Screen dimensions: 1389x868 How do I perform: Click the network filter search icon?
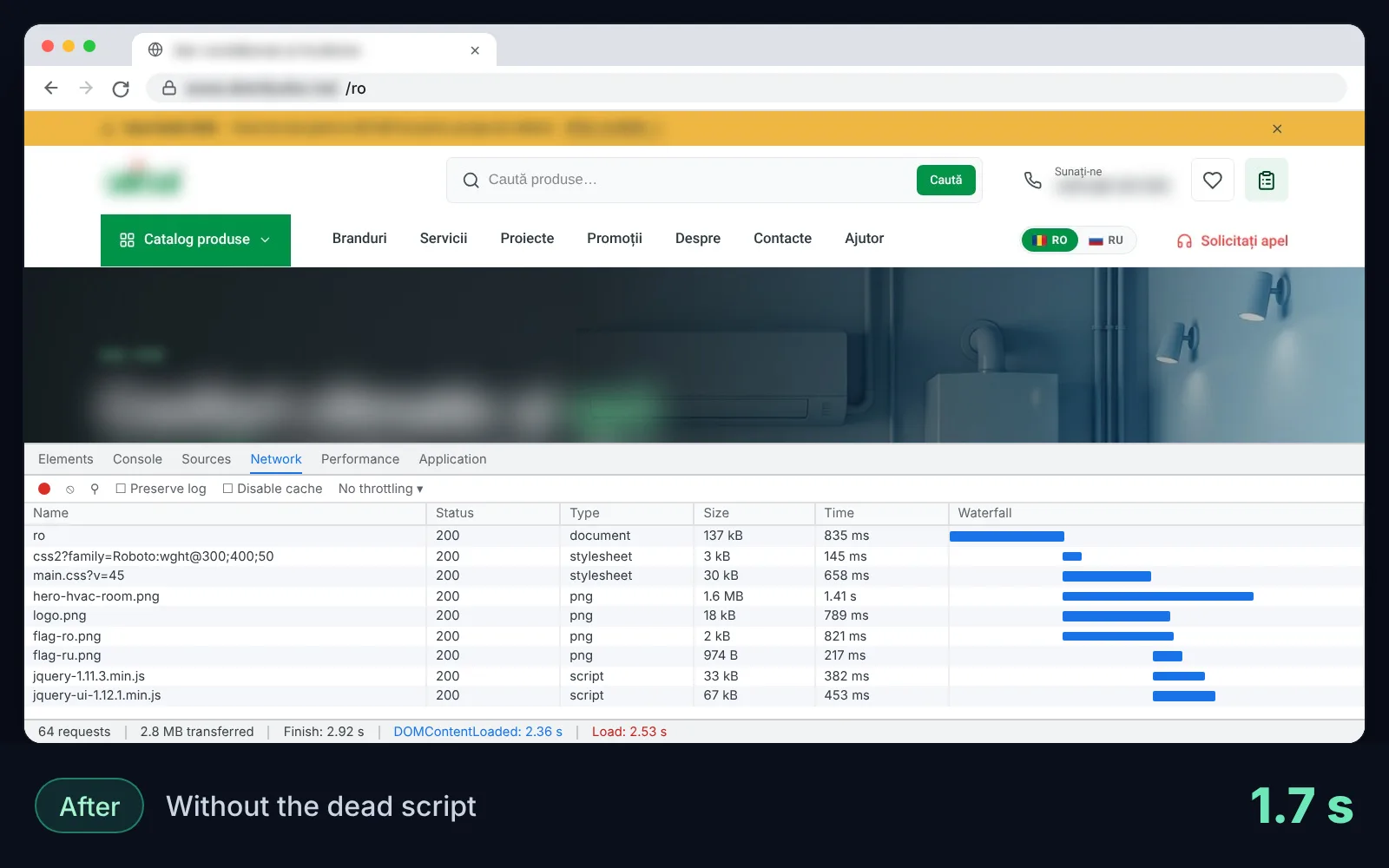(x=95, y=489)
